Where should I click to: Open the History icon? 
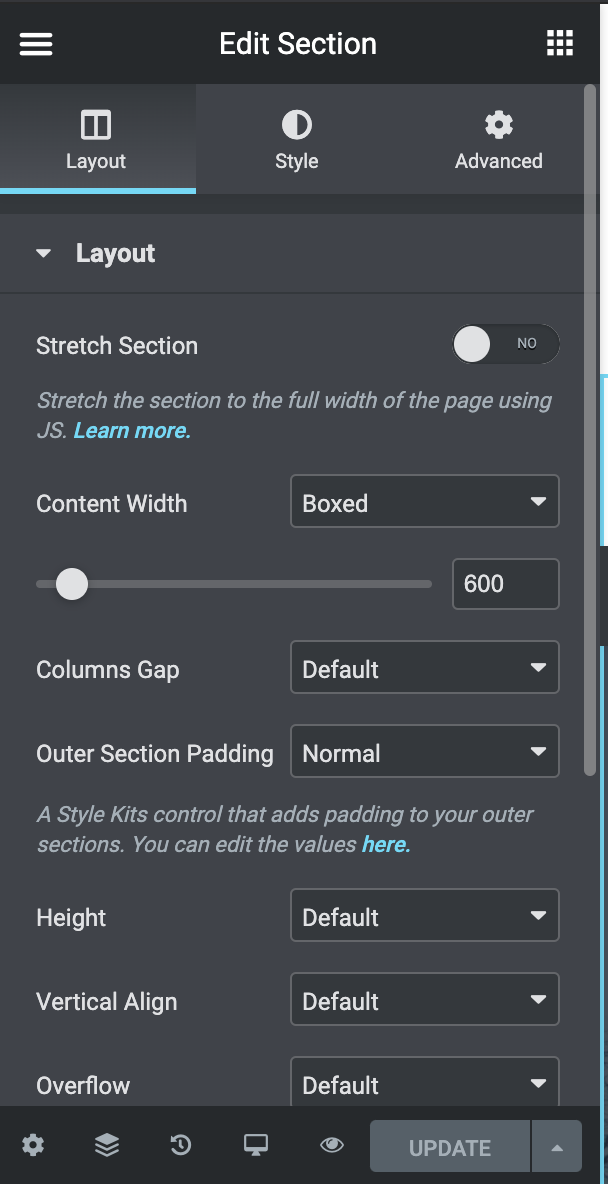pos(181,1145)
